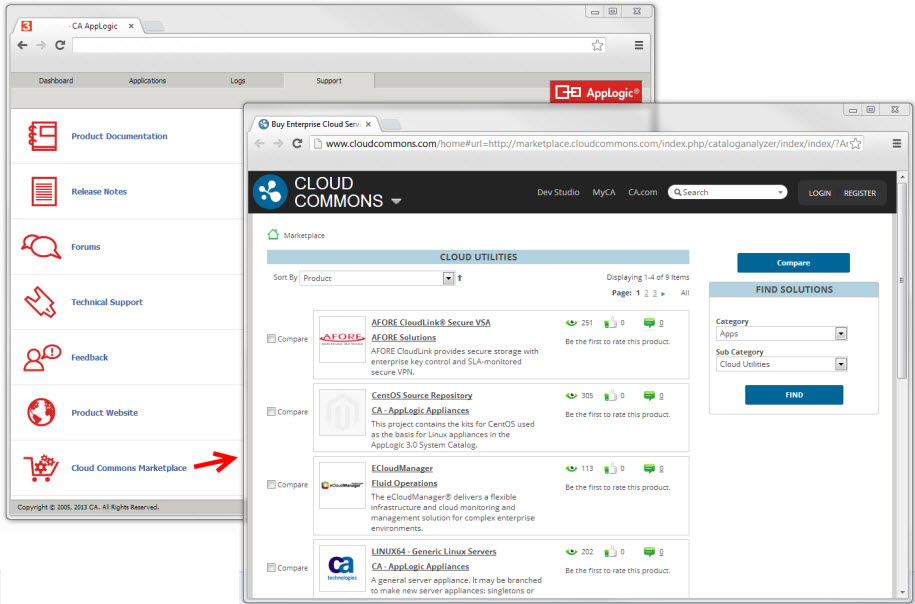Screen dimensions: 915x604
Task: Switch to the Applications tab
Action: (147, 81)
